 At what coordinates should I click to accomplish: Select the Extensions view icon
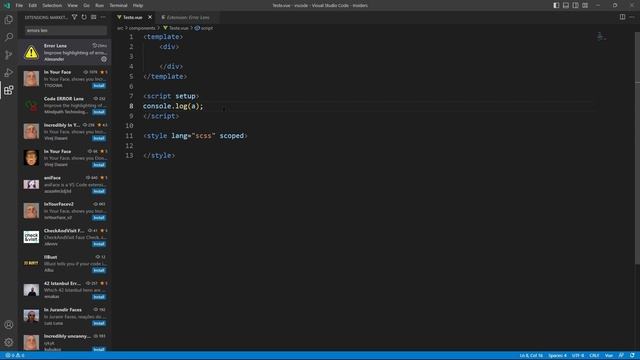pyautogui.click(x=9, y=90)
